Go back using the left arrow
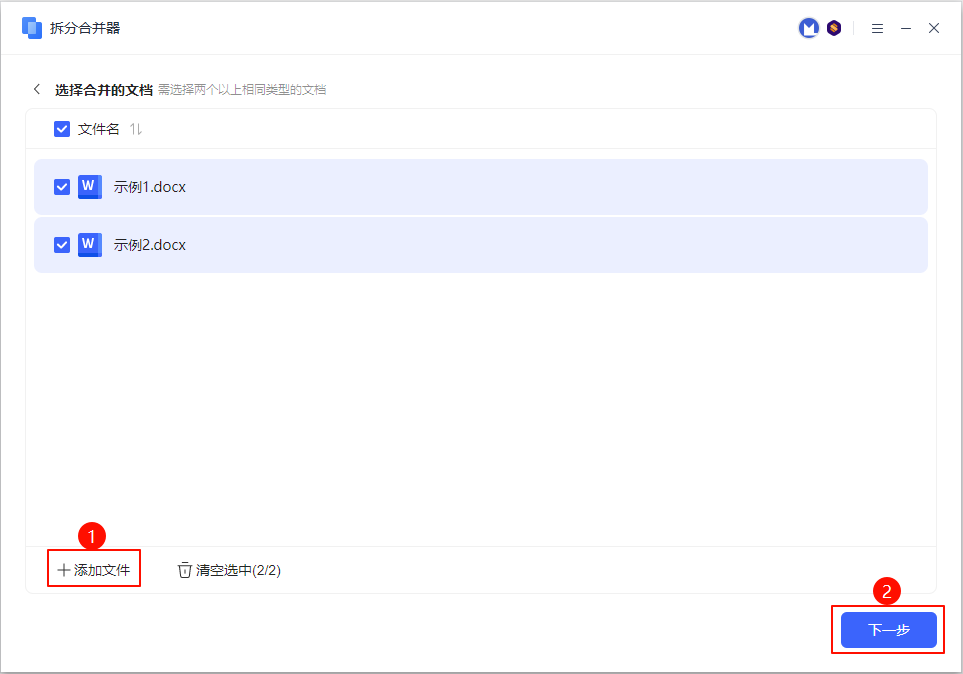 37,89
